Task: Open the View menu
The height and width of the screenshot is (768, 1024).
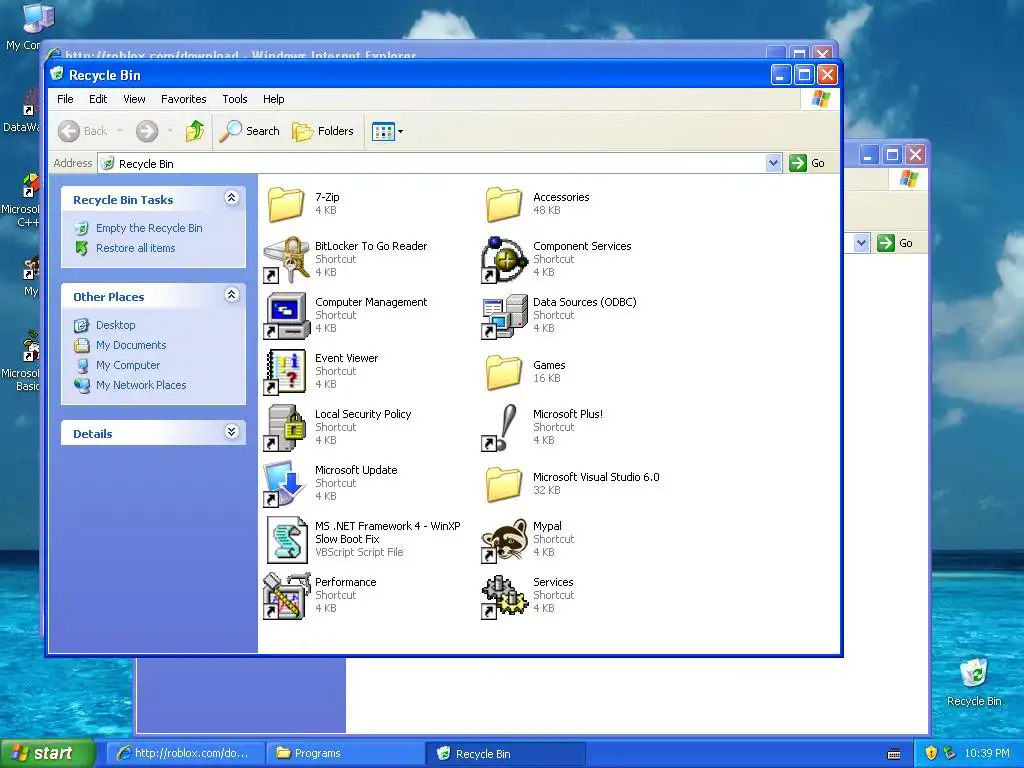Action: tap(134, 99)
